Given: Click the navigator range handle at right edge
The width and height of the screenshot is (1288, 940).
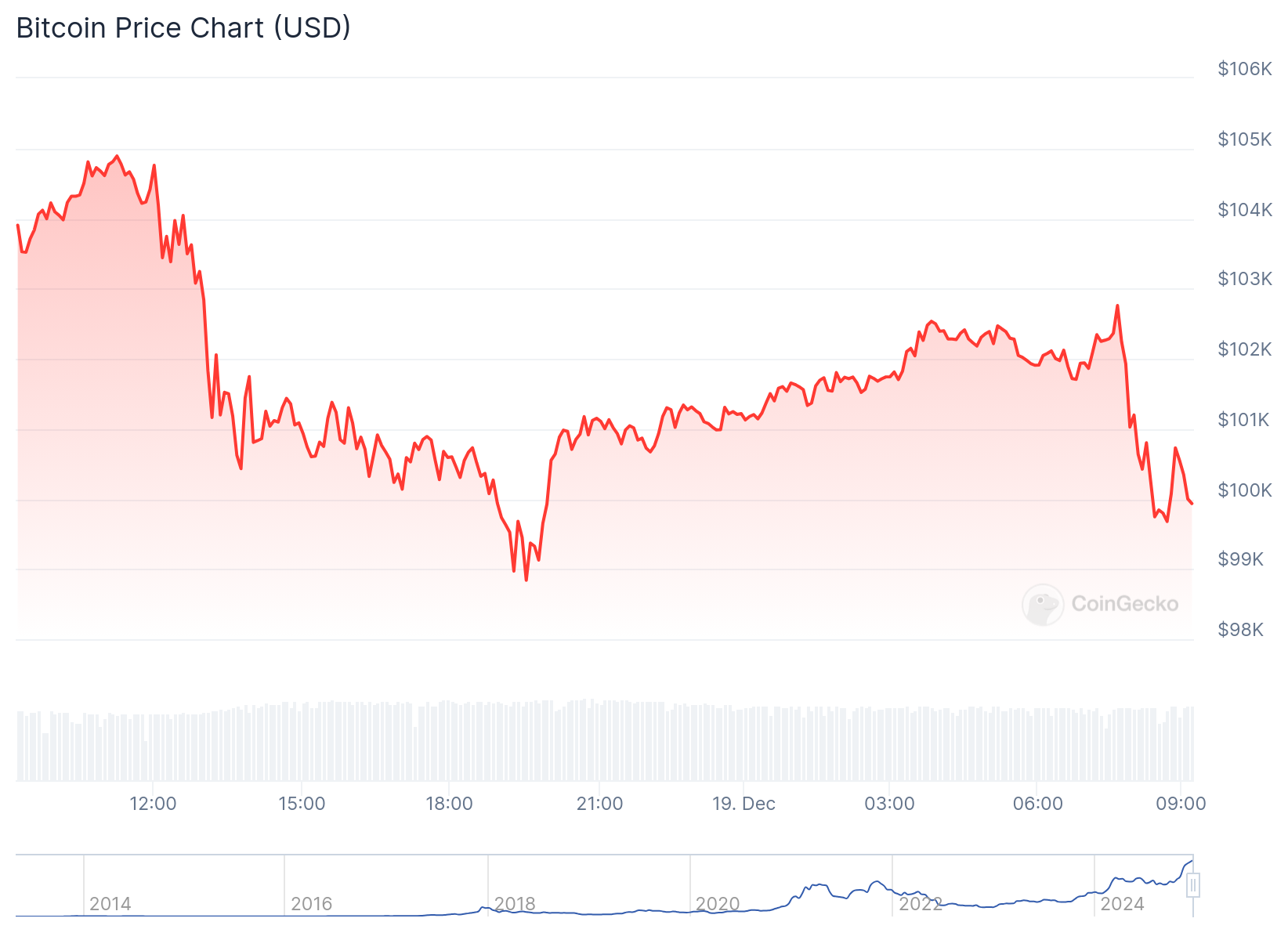Looking at the screenshot, I should [1192, 886].
